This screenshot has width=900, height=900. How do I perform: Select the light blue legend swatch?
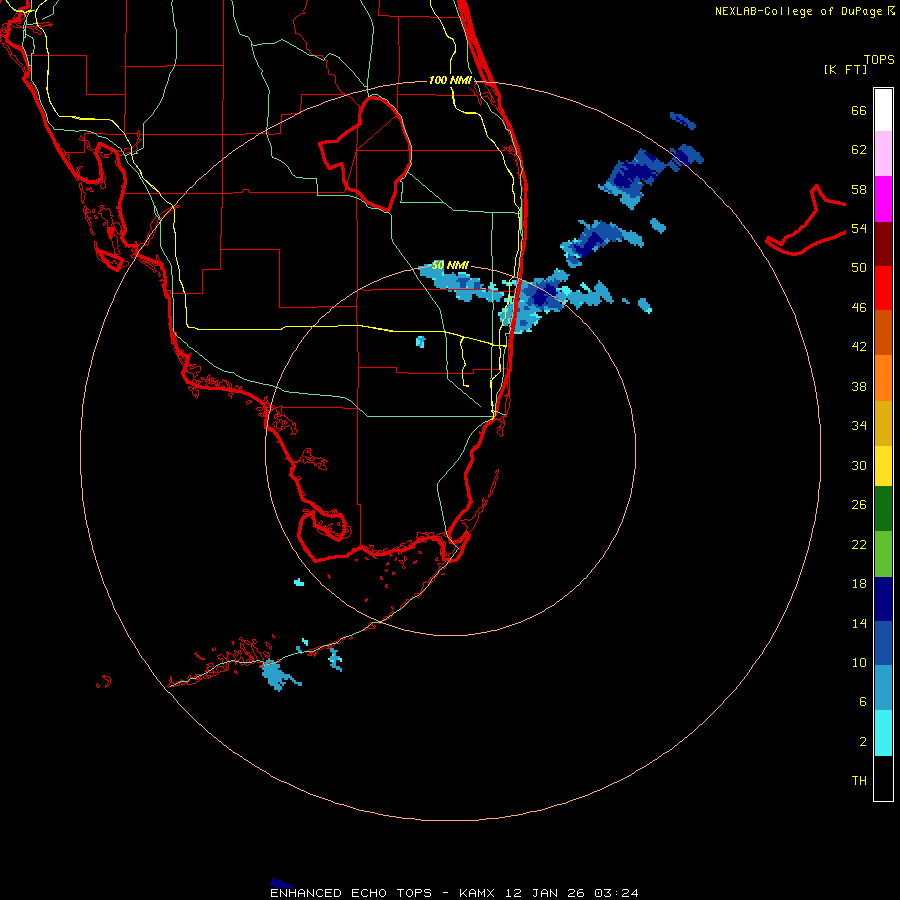point(883,688)
